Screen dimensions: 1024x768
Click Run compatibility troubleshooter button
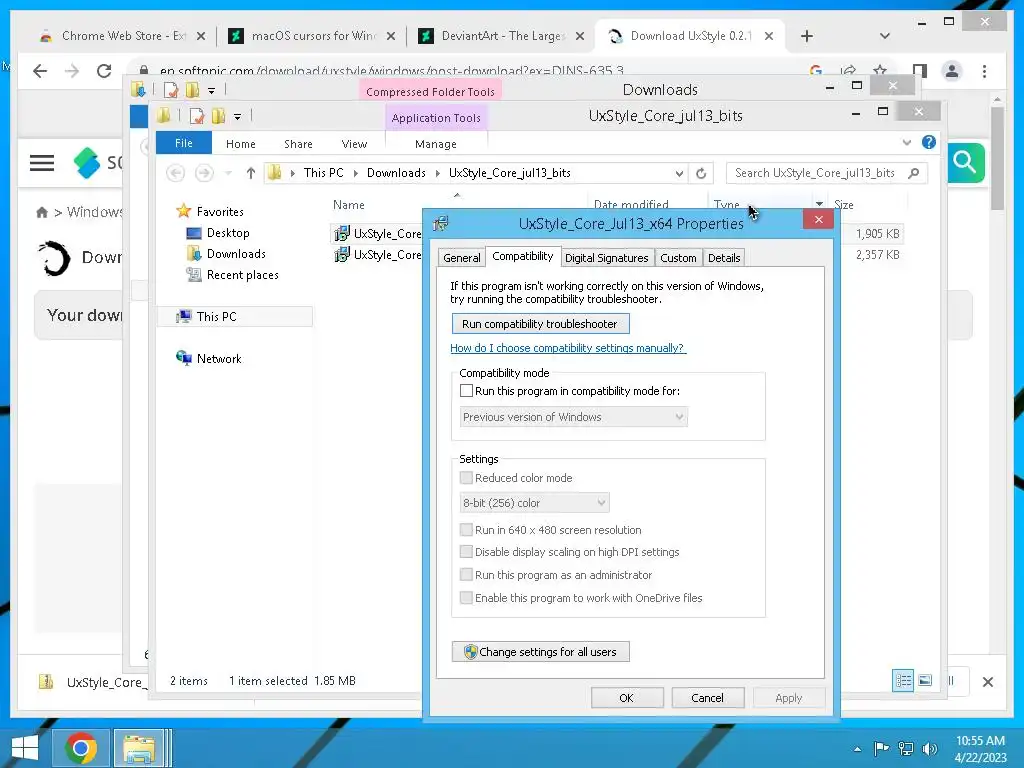(540, 324)
